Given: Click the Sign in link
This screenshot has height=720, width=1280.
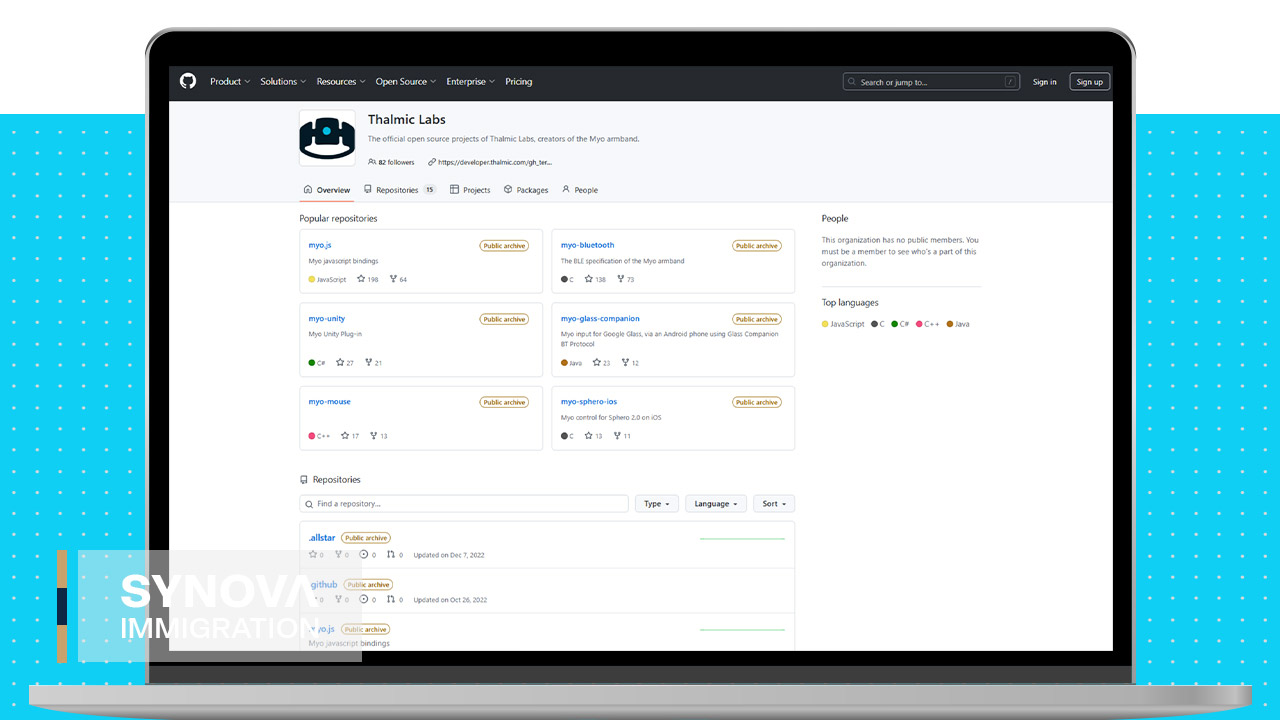Looking at the screenshot, I should click(x=1045, y=82).
